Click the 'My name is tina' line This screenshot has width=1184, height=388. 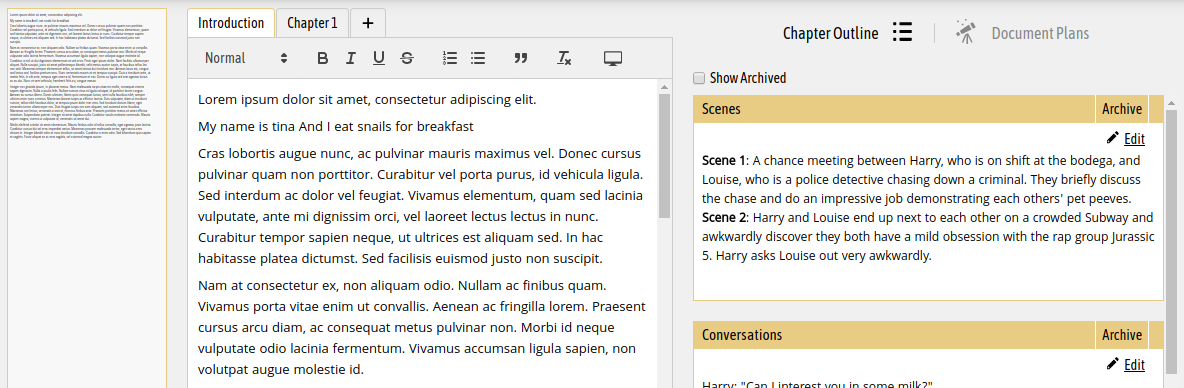(335, 127)
